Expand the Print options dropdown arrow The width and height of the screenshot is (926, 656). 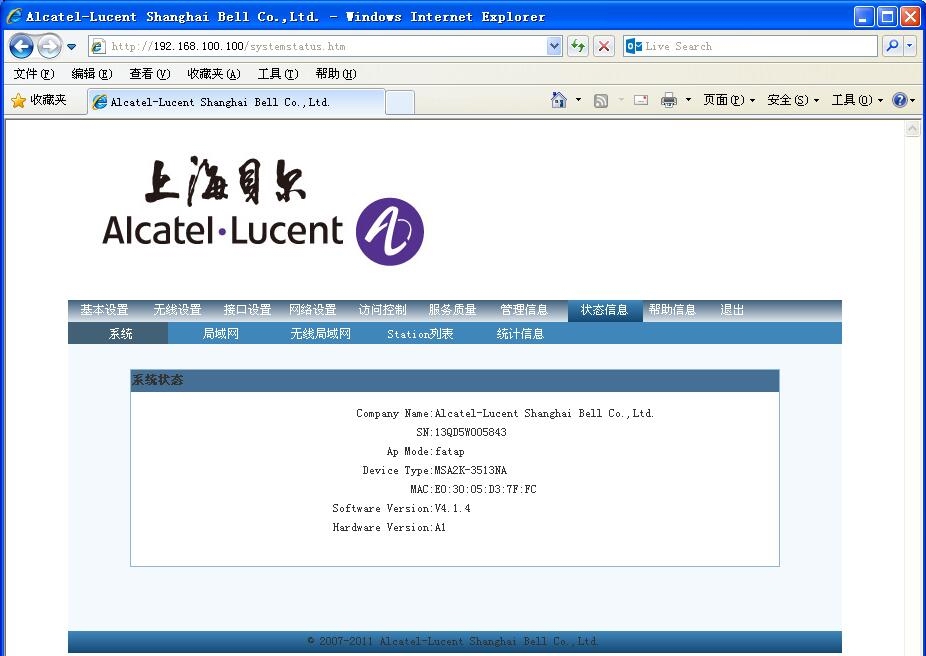[x=688, y=100]
